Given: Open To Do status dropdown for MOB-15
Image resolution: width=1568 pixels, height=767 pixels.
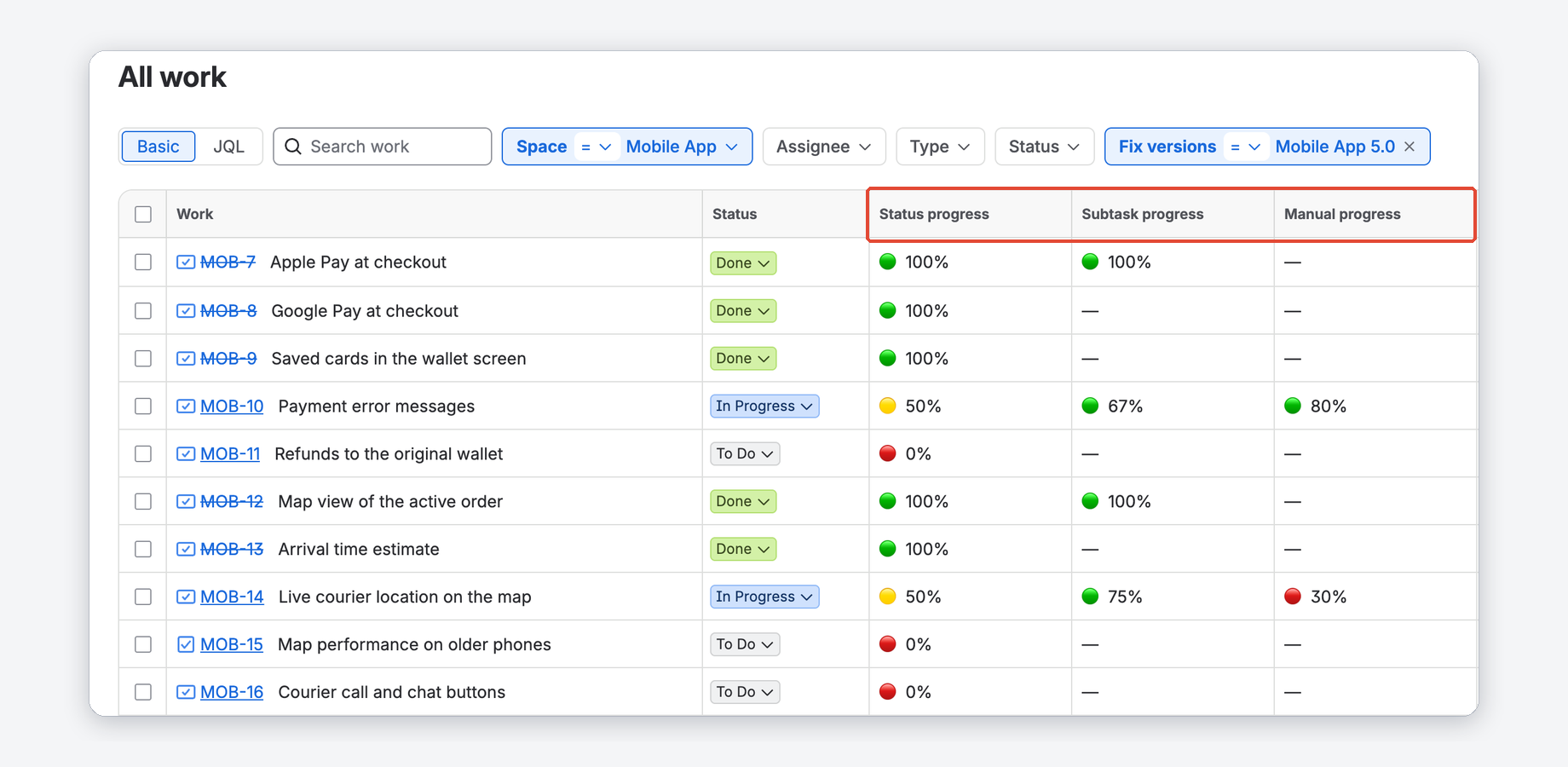Looking at the screenshot, I should (745, 644).
